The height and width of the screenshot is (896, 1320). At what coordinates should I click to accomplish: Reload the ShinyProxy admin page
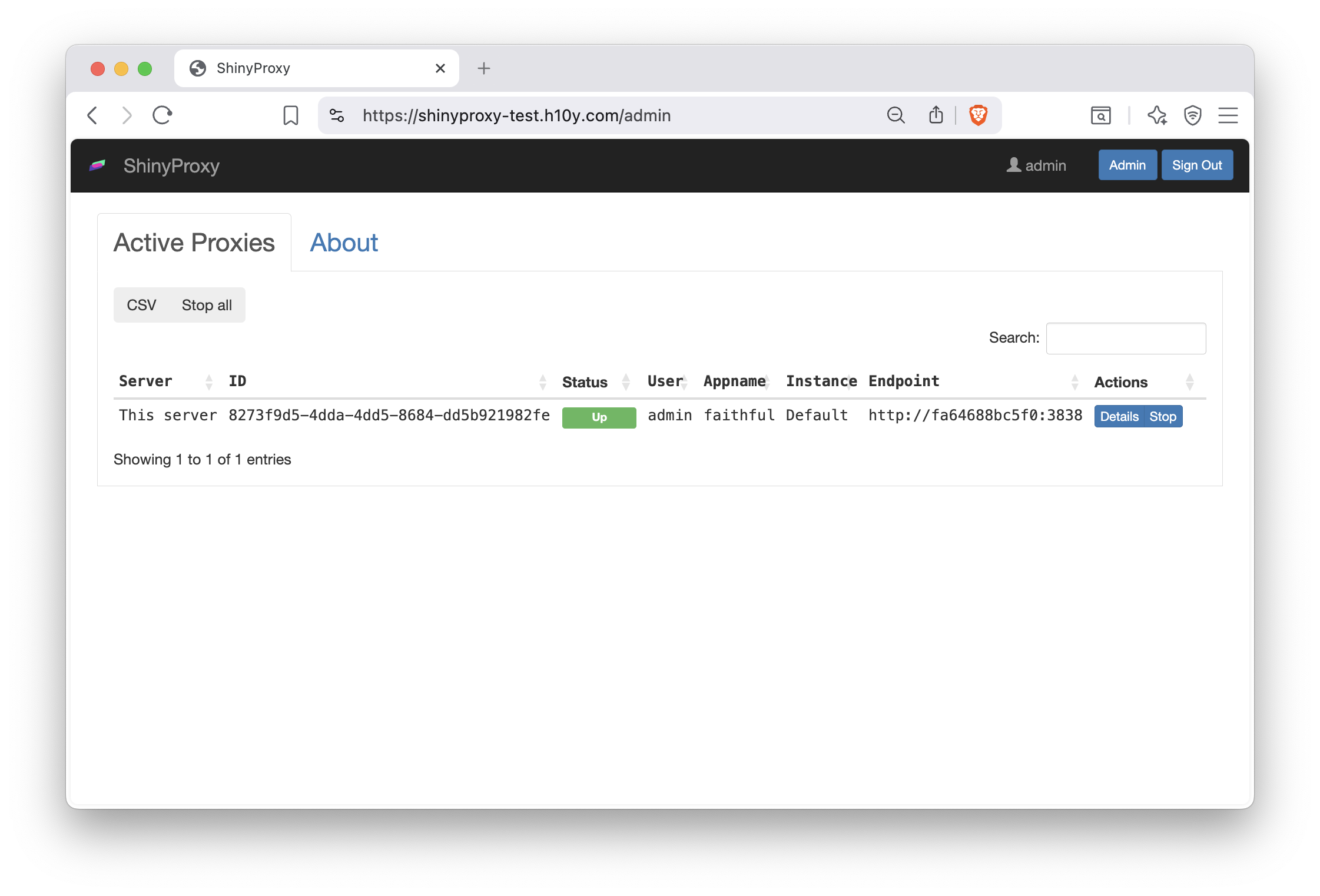point(162,115)
